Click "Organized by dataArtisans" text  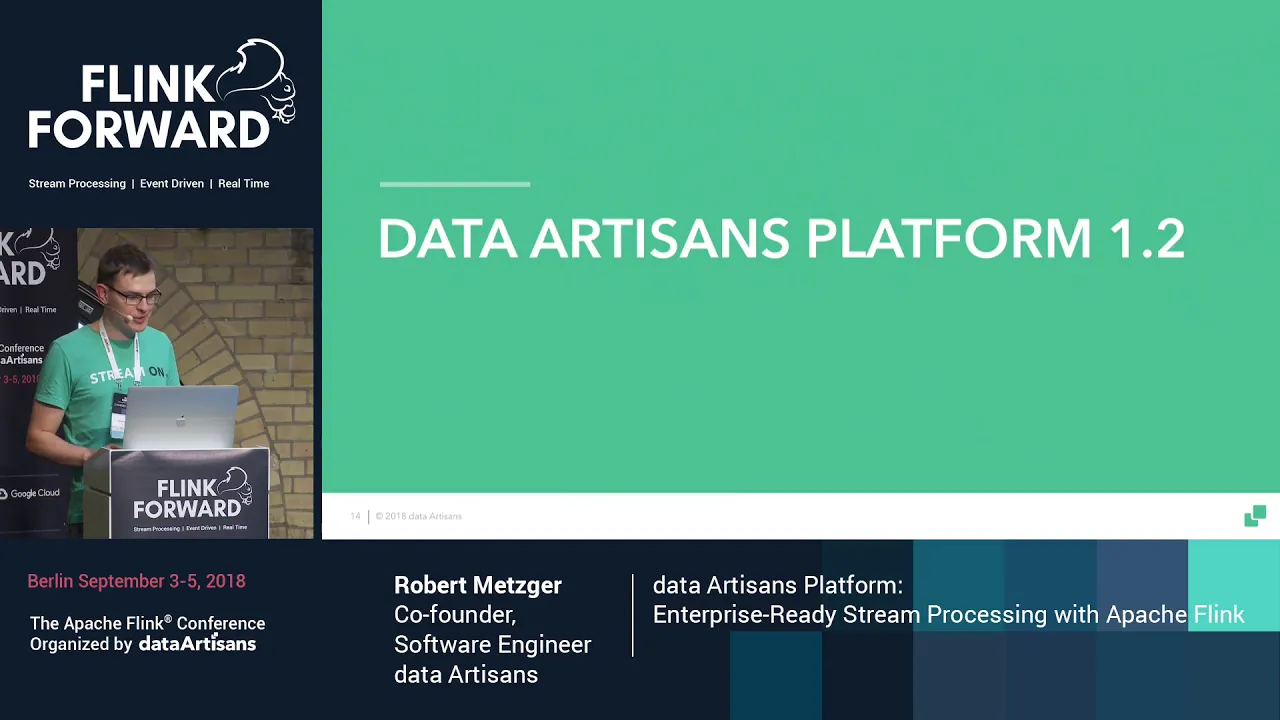143,644
